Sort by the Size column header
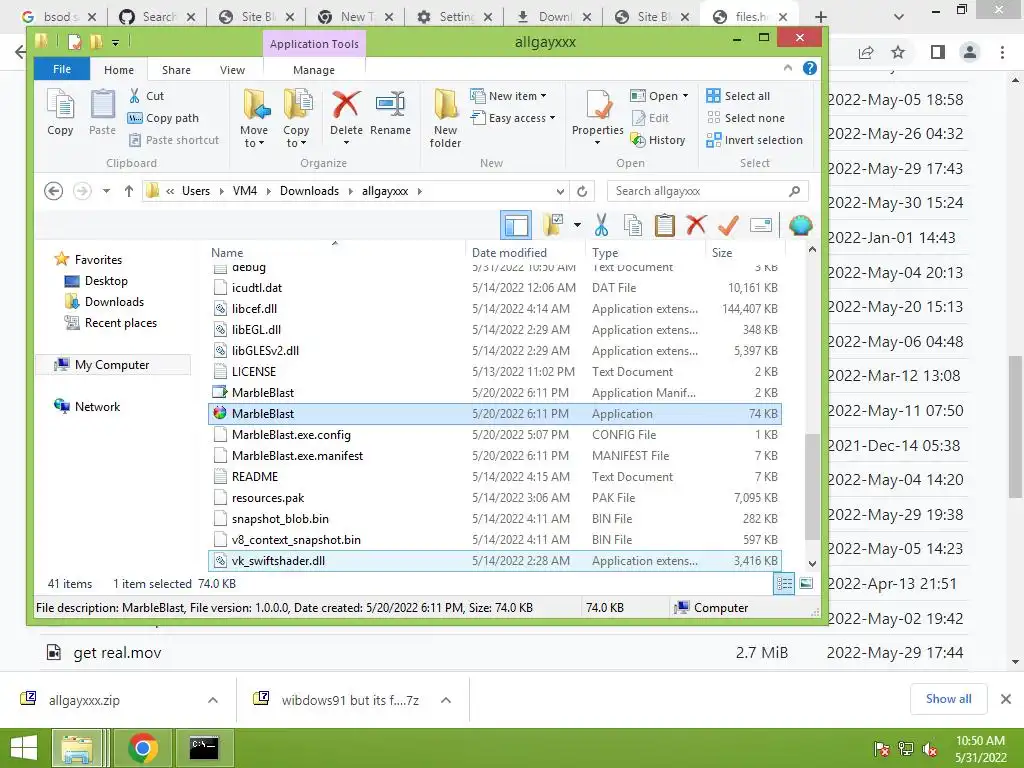1024x768 pixels. coord(744,253)
